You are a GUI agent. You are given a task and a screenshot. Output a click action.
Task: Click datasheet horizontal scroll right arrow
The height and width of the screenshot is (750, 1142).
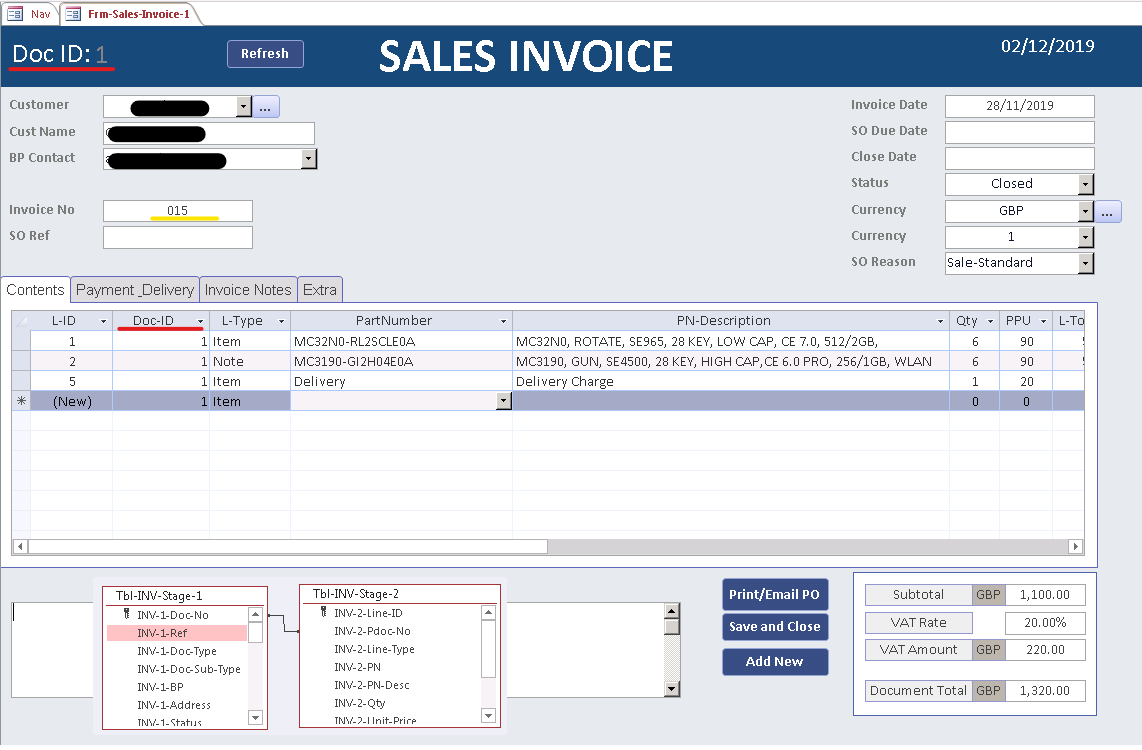1075,546
